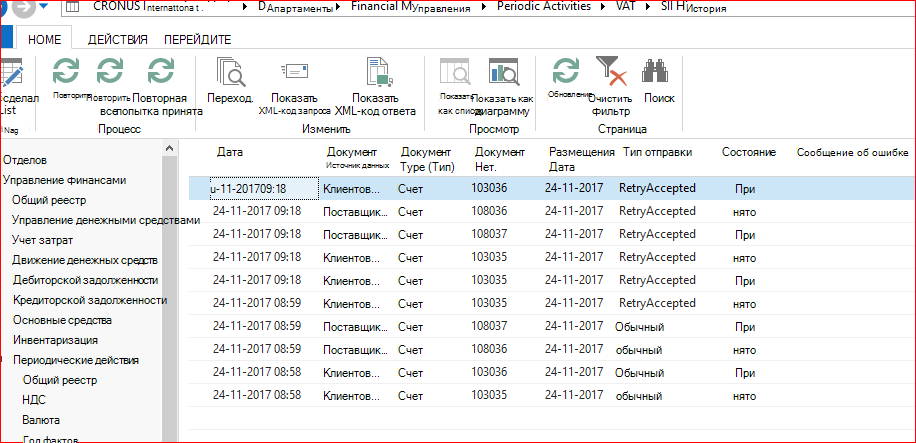Sort by Дата column header

tap(230, 153)
